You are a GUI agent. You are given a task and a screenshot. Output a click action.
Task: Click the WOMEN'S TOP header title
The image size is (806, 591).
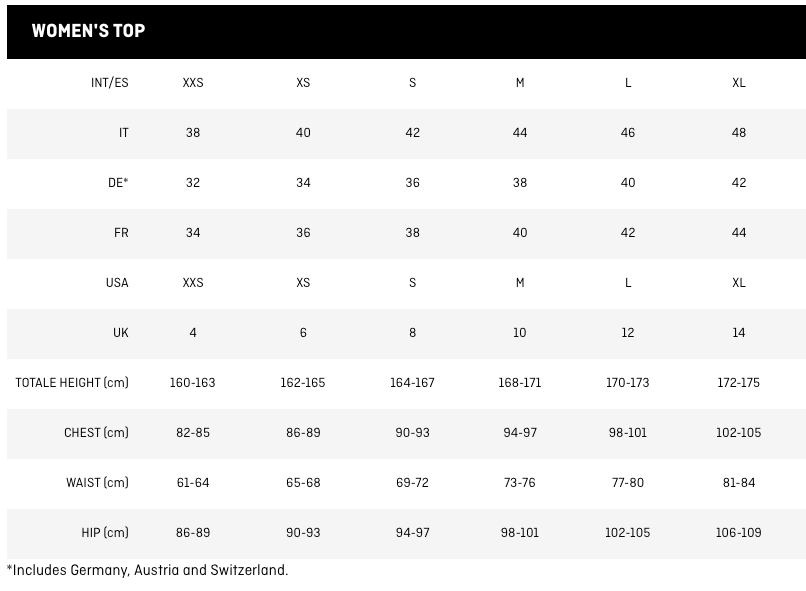point(88,31)
